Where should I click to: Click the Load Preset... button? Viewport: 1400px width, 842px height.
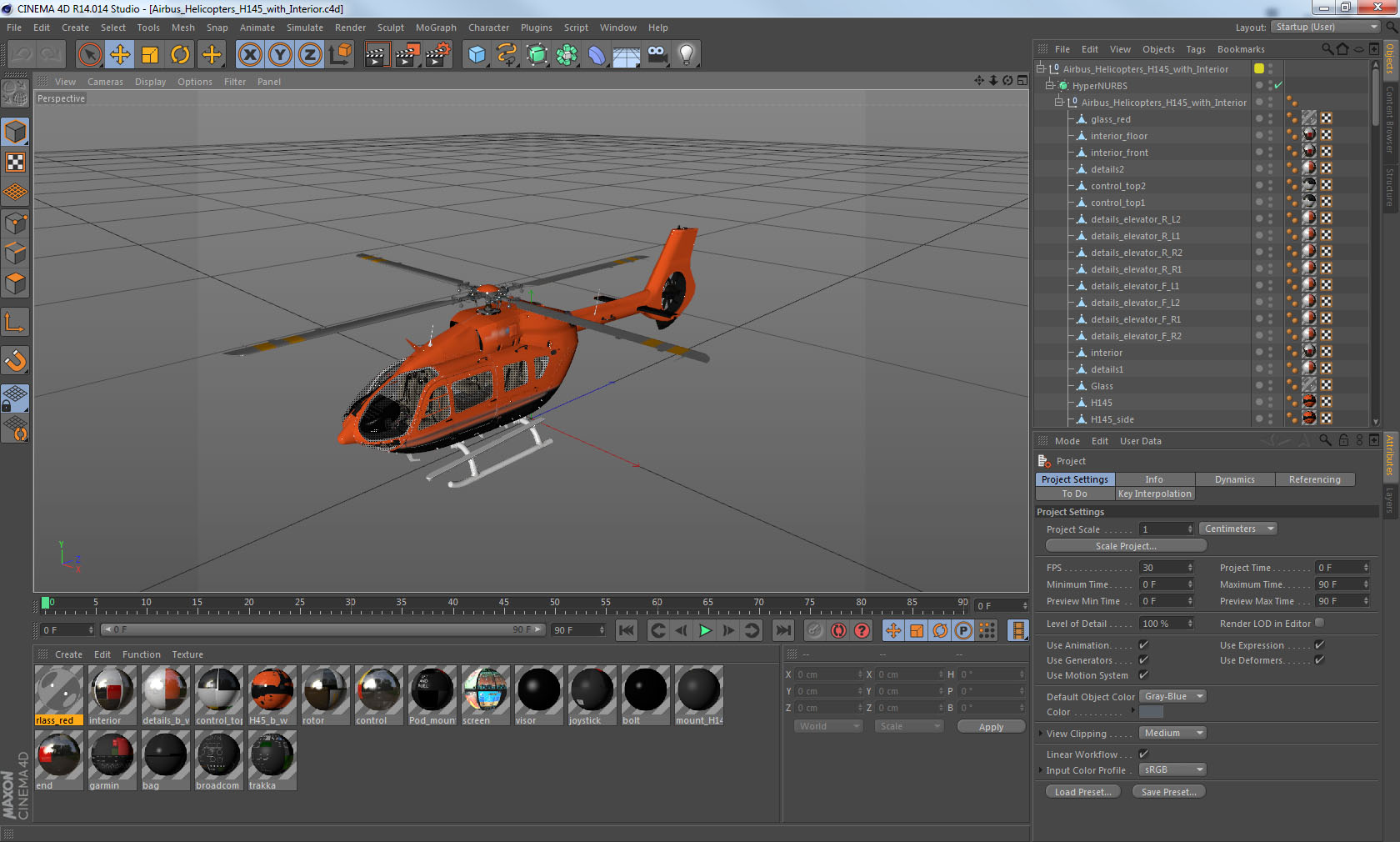pos(1082,792)
